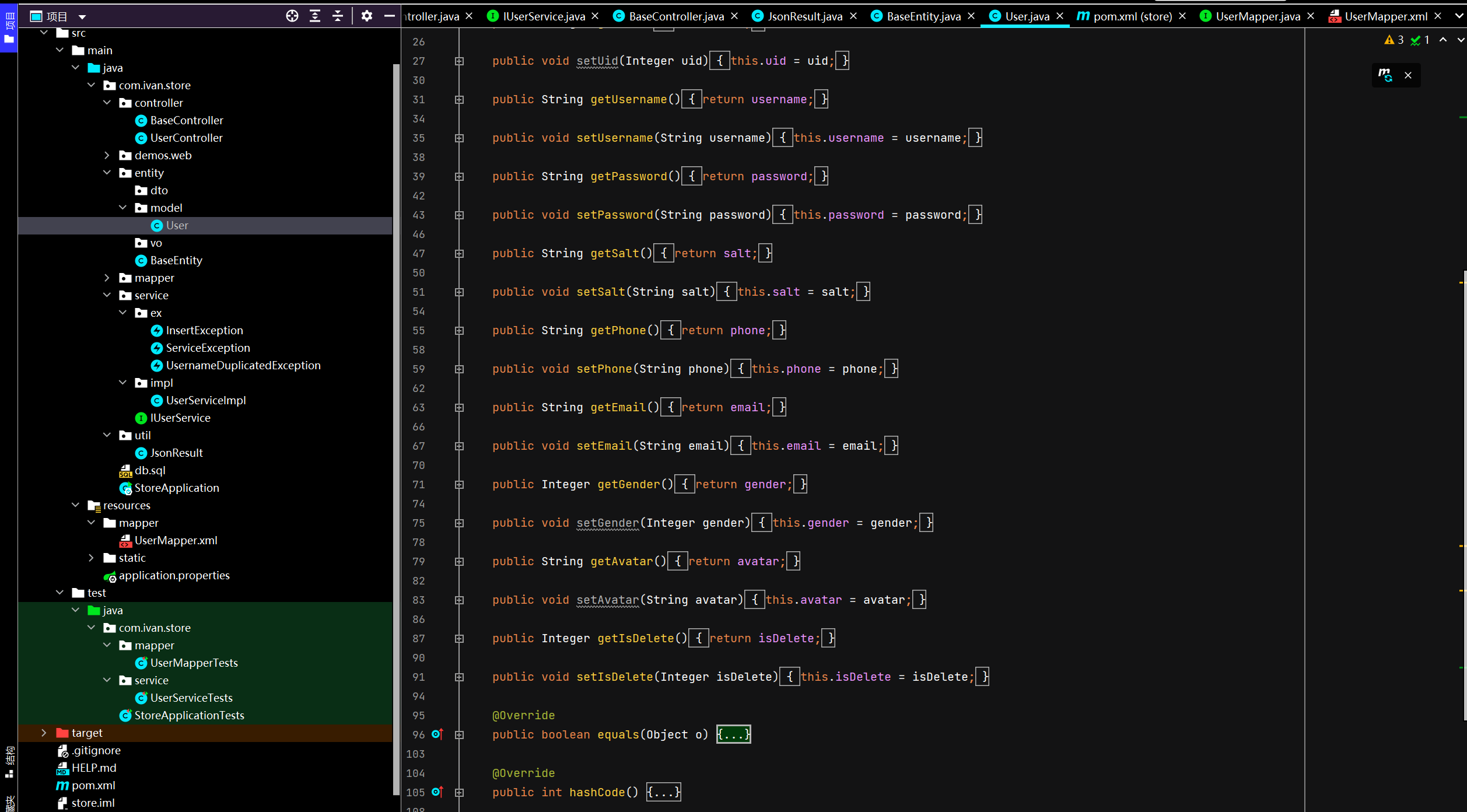Image resolution: width=1467 pixels, height=812 pixels.
Task: Click the Collapse All icon in project toolbar
Action: pos(338,16)
